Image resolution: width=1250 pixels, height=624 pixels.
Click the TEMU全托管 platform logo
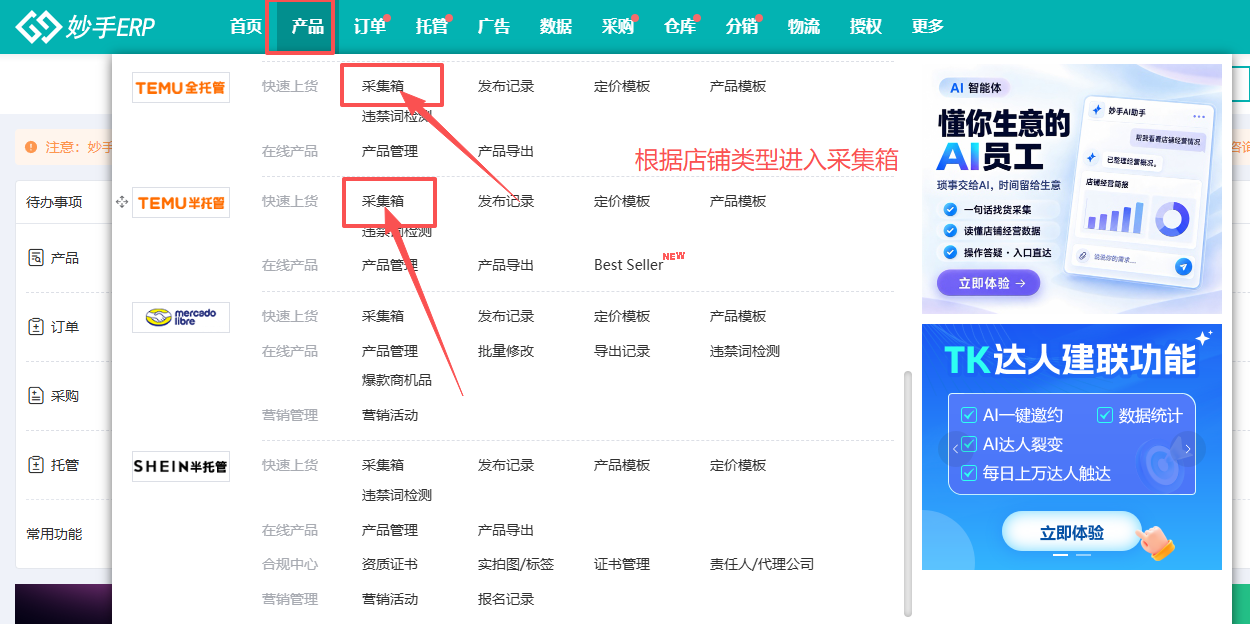(x=181, y=87)
